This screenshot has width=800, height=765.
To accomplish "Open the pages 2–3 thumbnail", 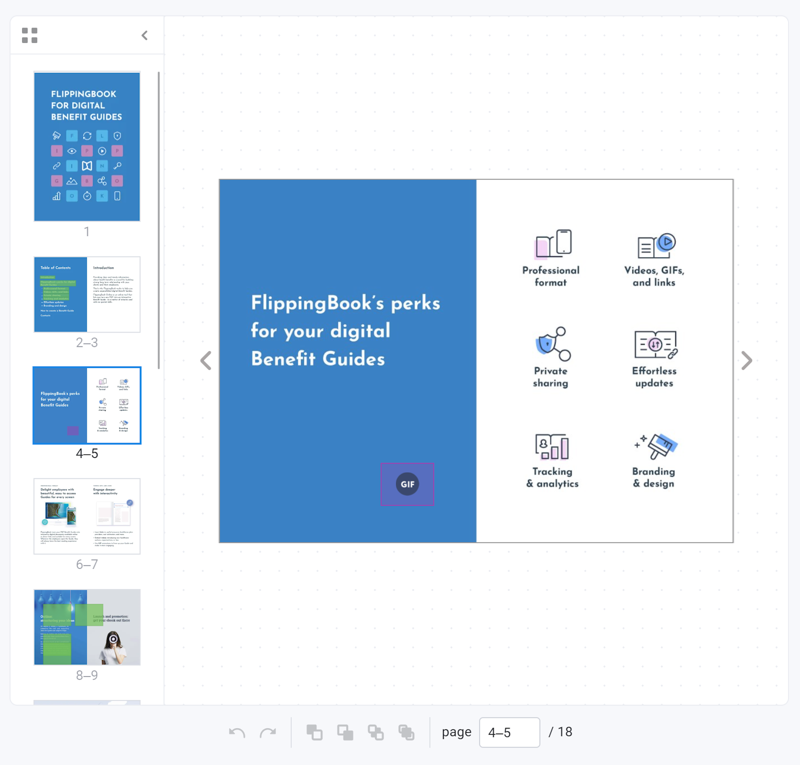I will click(87, 294).
